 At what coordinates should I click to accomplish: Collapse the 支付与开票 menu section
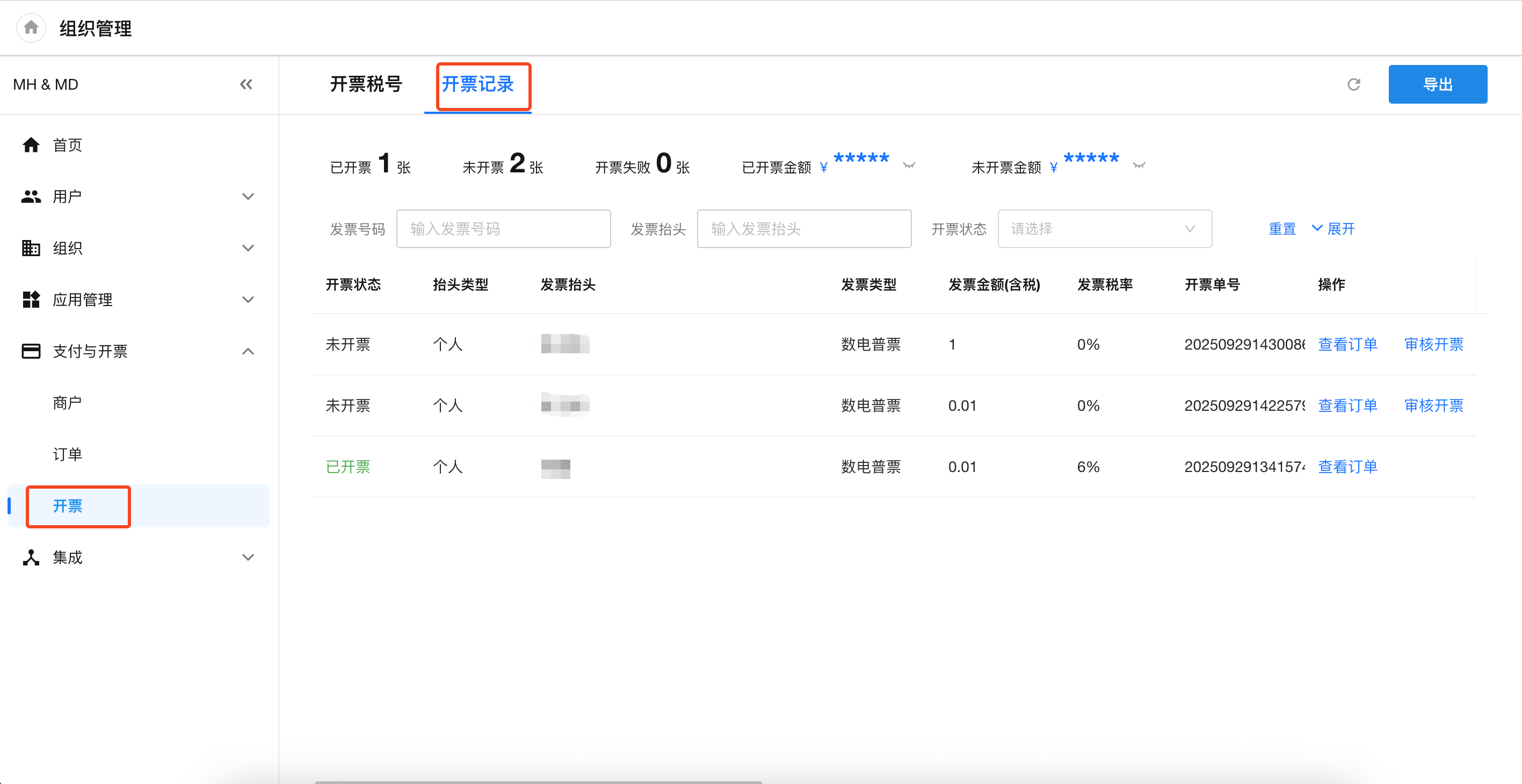[248, 352]
